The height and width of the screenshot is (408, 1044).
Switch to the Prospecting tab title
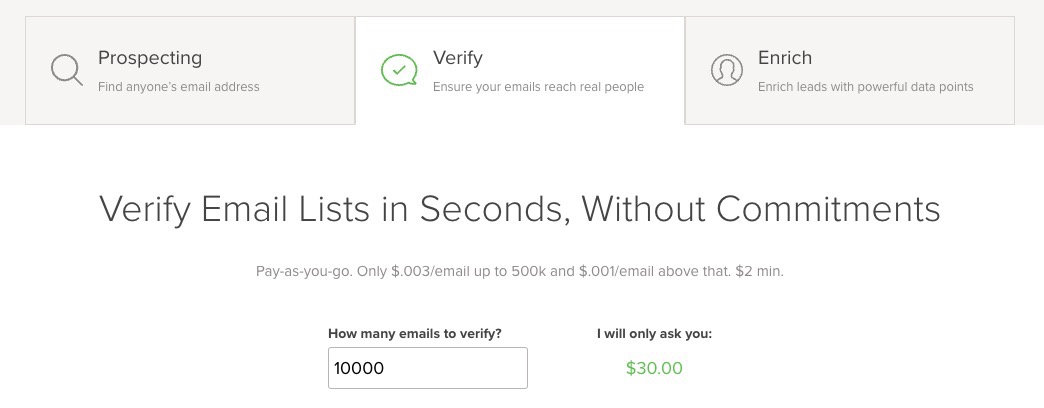(x=150, y=58)
